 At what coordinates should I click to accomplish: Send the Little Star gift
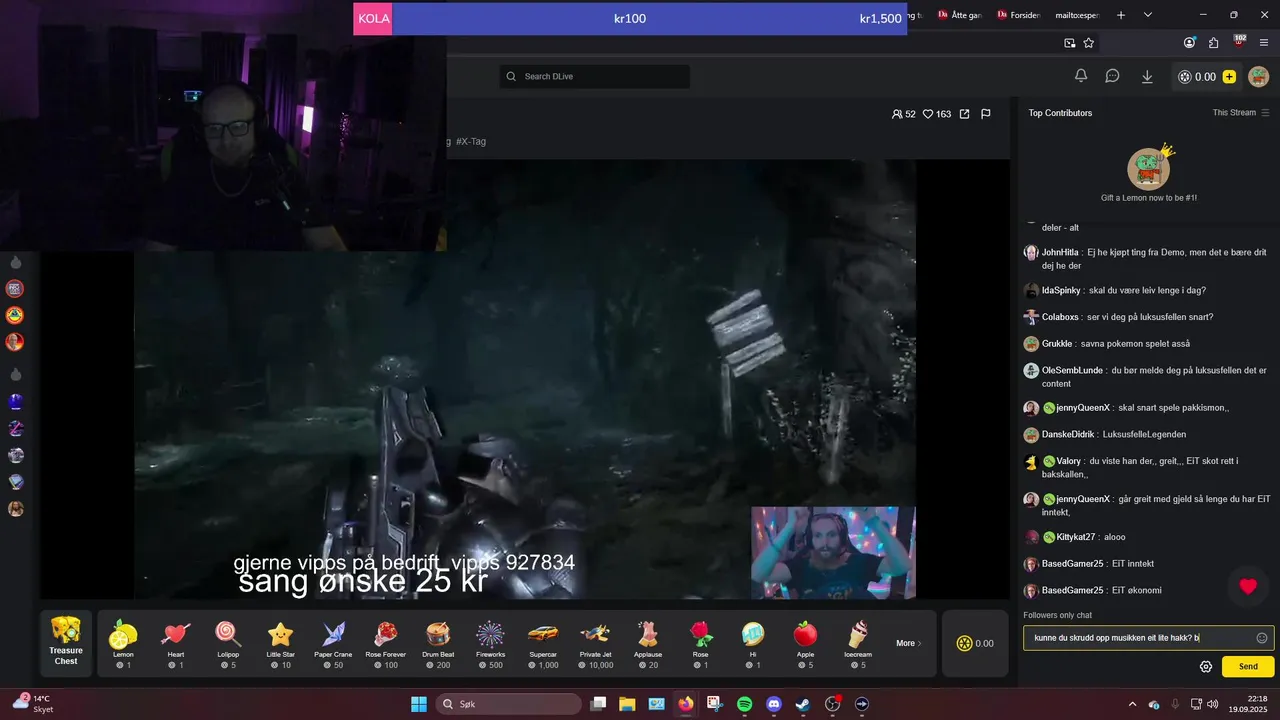[281, 643]
